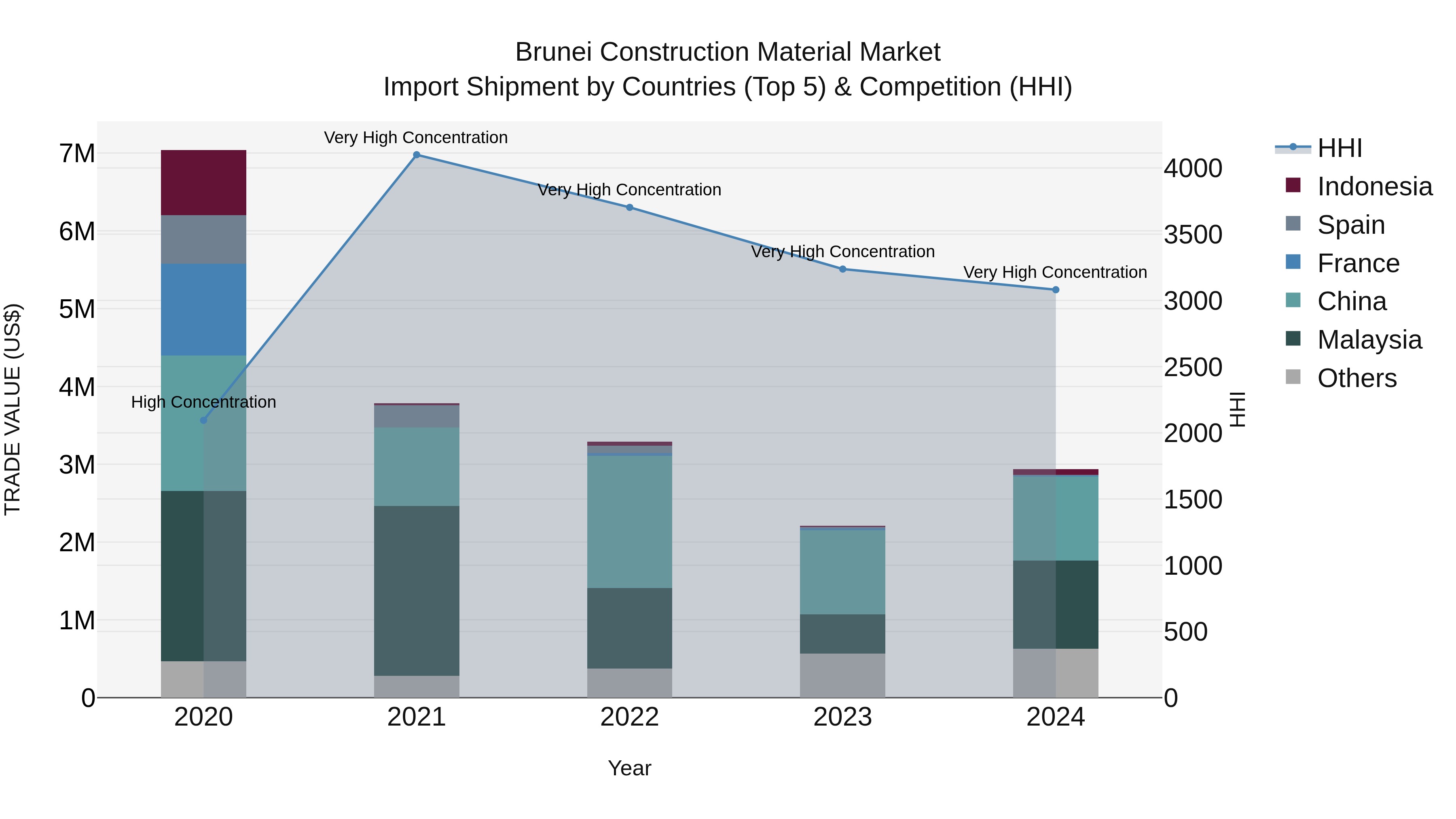
Task: Click the Malaysia dark green swatch
Action: pyautogui.click(x=1293, y=339)
